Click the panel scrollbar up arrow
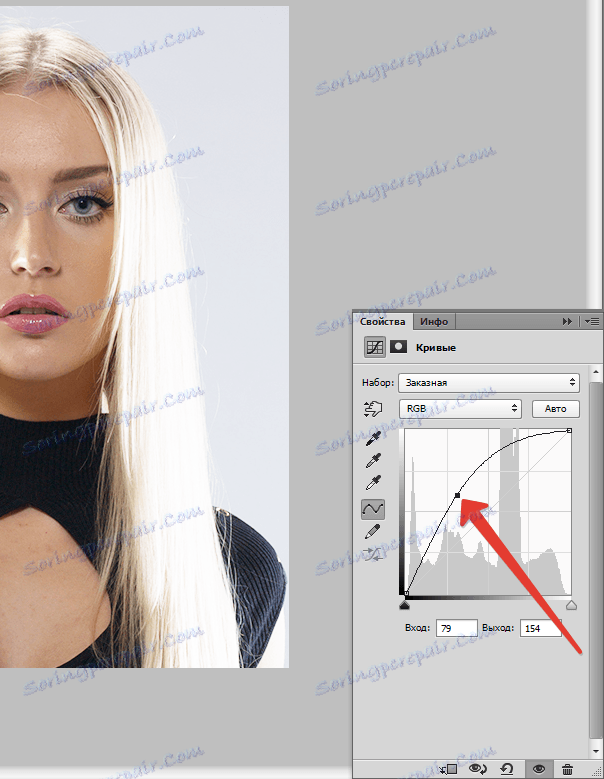The height and width of the screenshot is (779, 604). coord(596,372)
